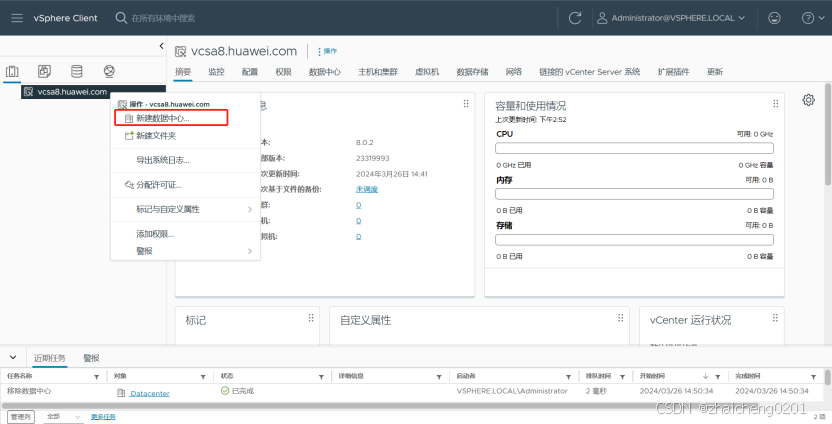The width and height of the screenshot is (832, 424).
Task: Switch to Hosts and Clusters inventory view
Action: pyautogui.click(x=12, y=71)
